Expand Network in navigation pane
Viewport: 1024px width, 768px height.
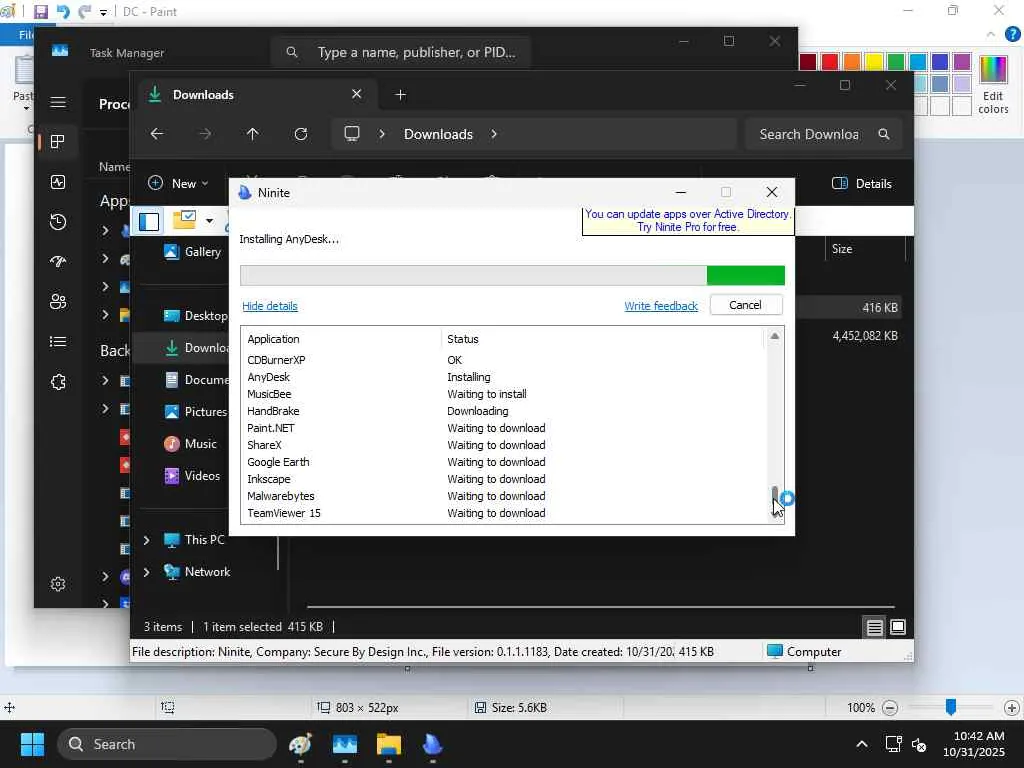[x=147, y=572]
